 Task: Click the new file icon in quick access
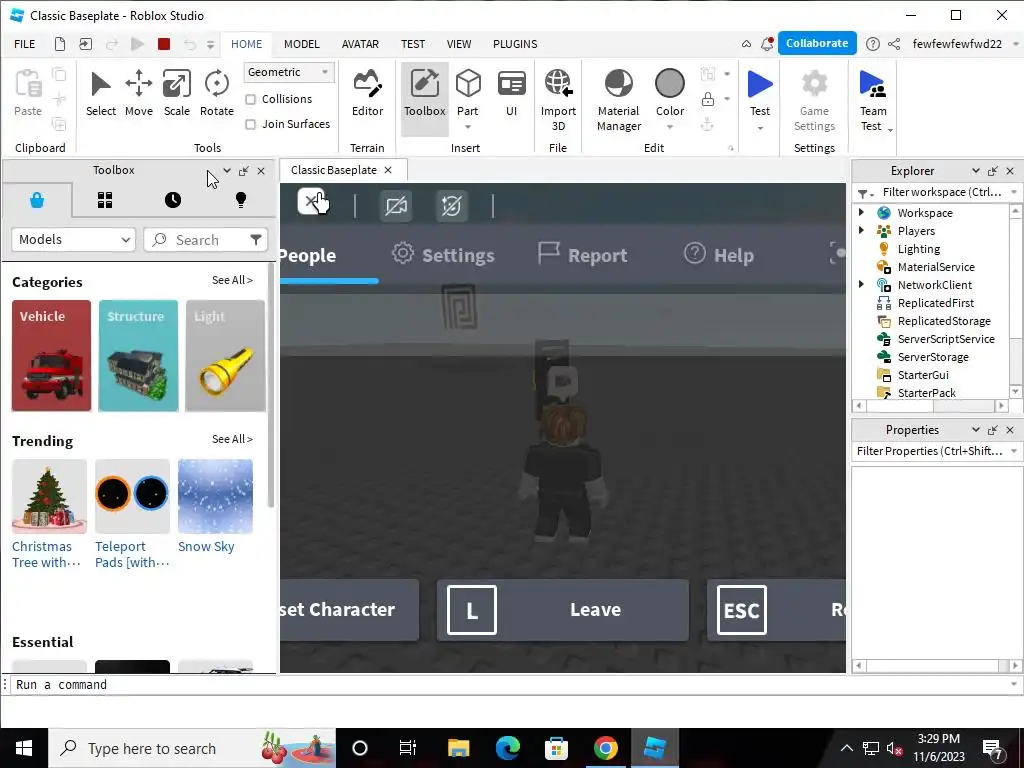point(59,44)
